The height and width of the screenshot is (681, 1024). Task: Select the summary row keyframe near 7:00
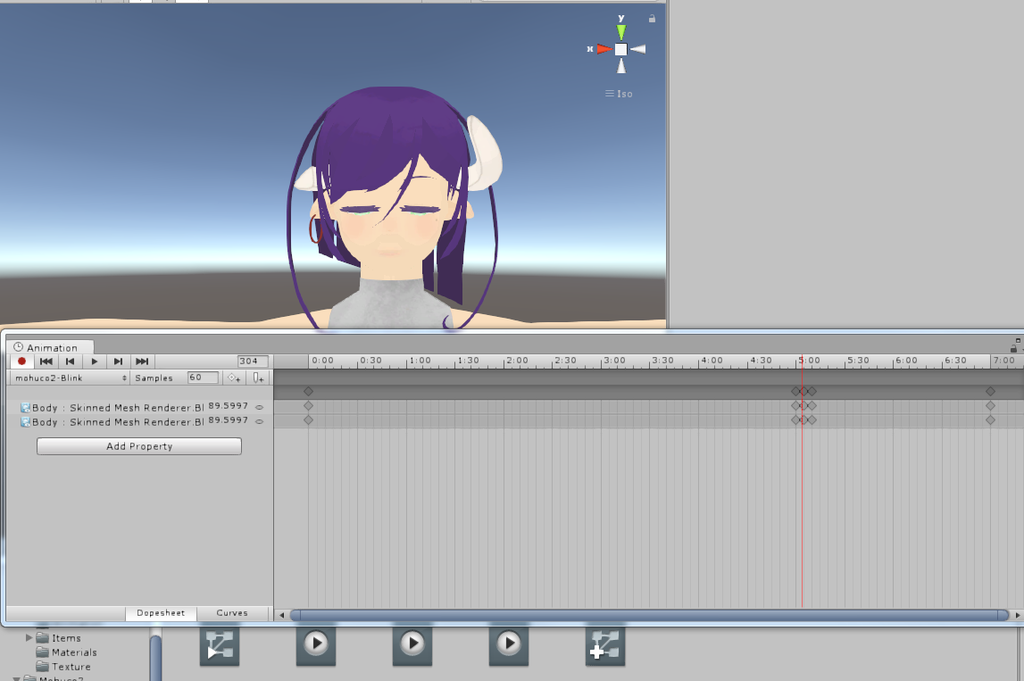pos(991,391)
